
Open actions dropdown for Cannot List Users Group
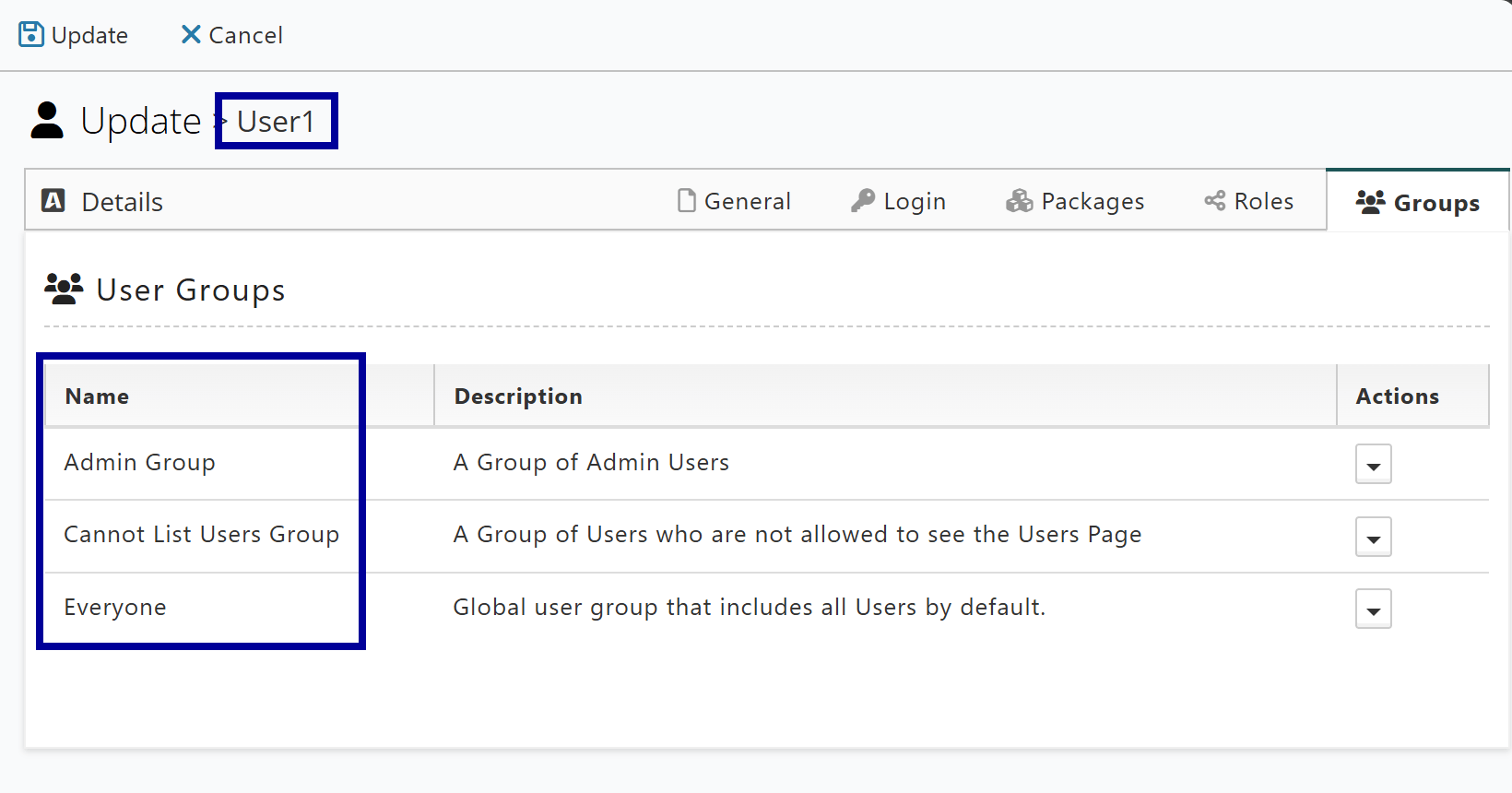point(1373,537)
